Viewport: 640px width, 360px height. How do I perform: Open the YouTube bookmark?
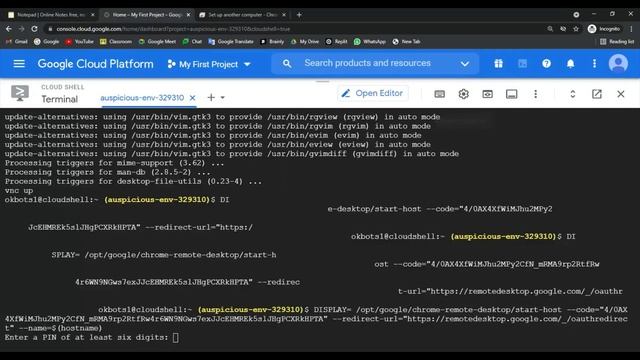pyautogui.click(x=79, y=42)
